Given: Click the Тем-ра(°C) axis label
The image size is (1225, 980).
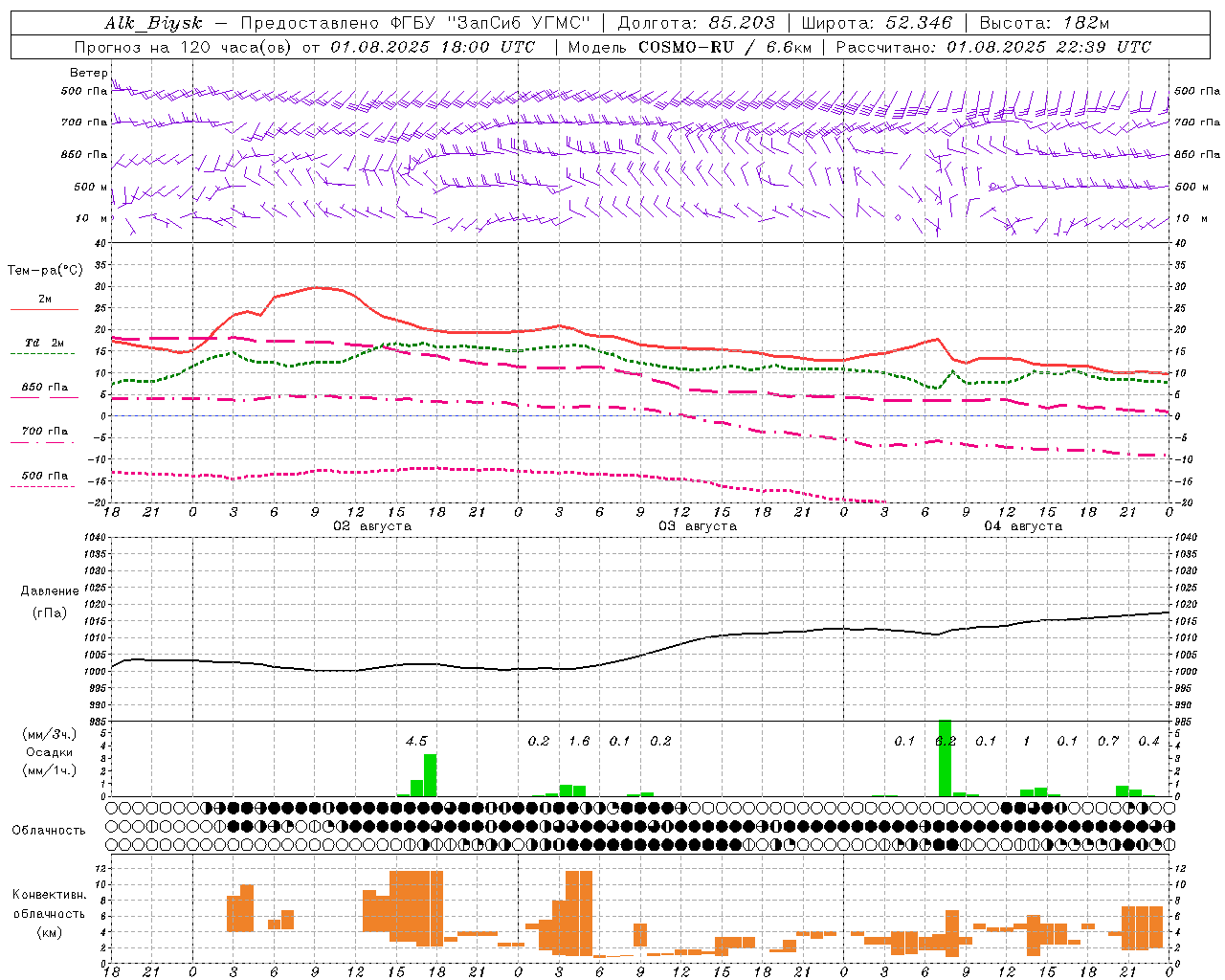Looking at the screenshot, I should 45,271.
